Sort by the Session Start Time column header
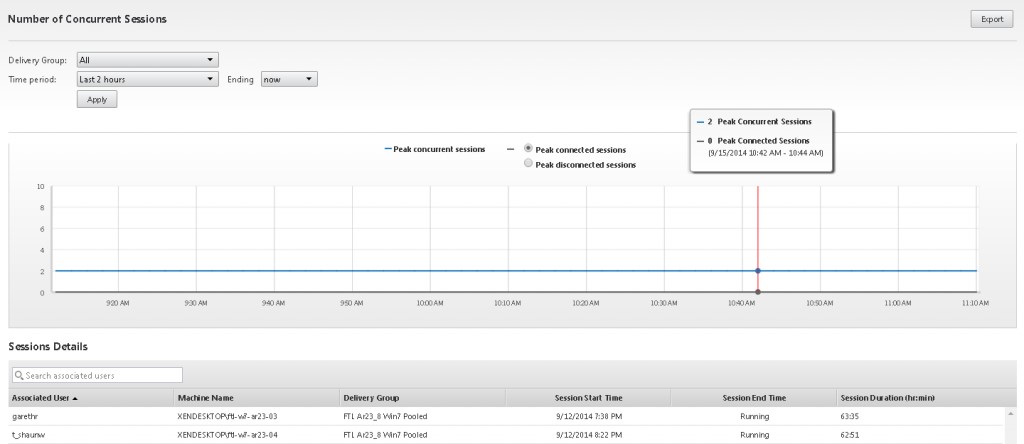The height and width of the screenshot is (444, 1024). point(588,398)
